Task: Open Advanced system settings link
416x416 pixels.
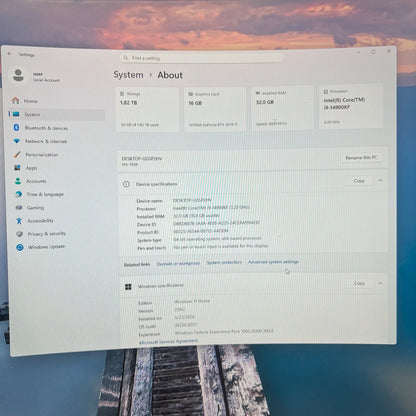Action: (273, 262)
